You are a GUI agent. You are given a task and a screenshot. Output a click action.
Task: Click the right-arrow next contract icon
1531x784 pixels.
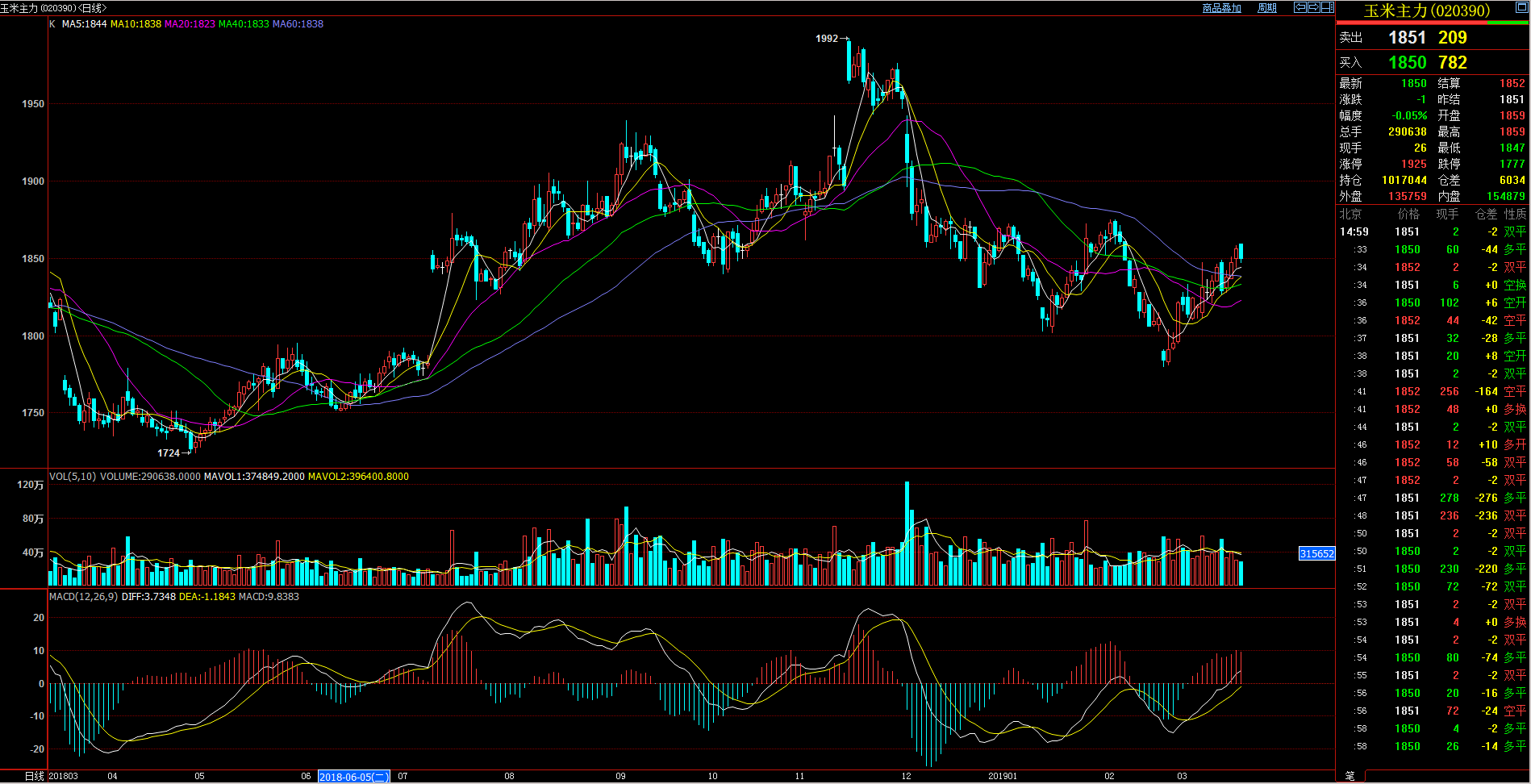point(1314,7)
